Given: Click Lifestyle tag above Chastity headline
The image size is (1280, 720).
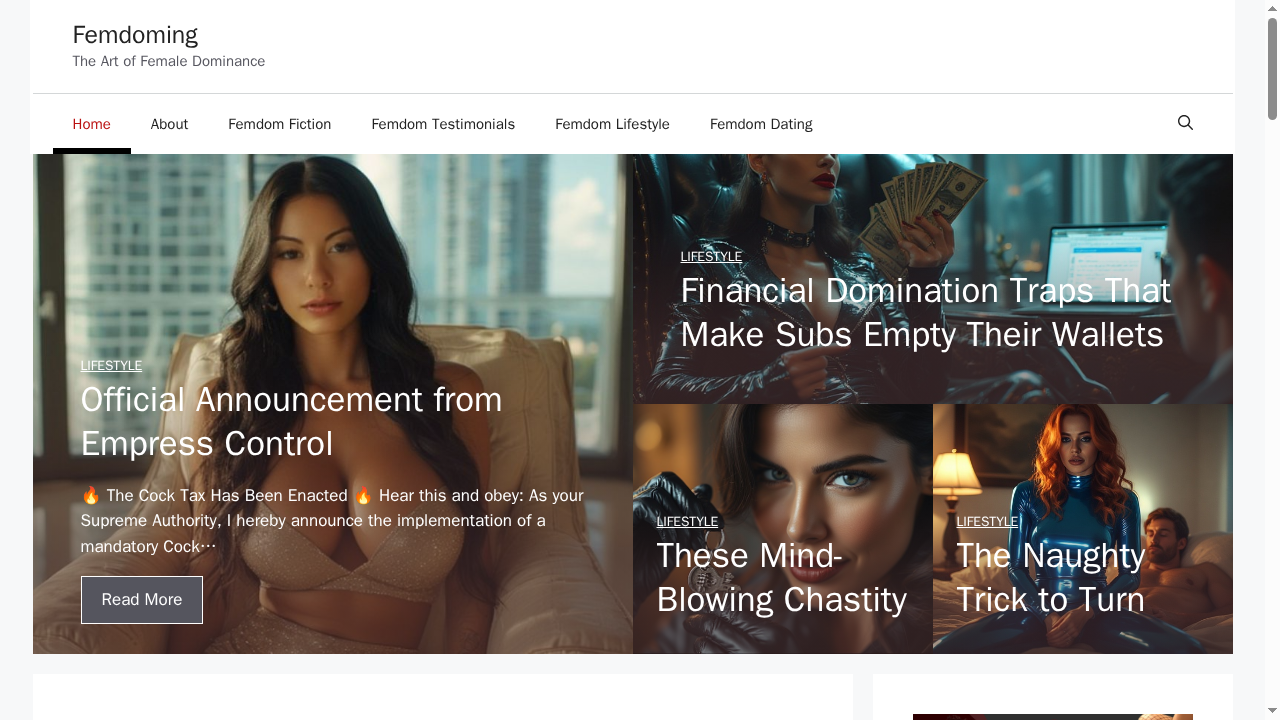Looking at the screenshot, I should pyautogui.click(x=687, y=522).
